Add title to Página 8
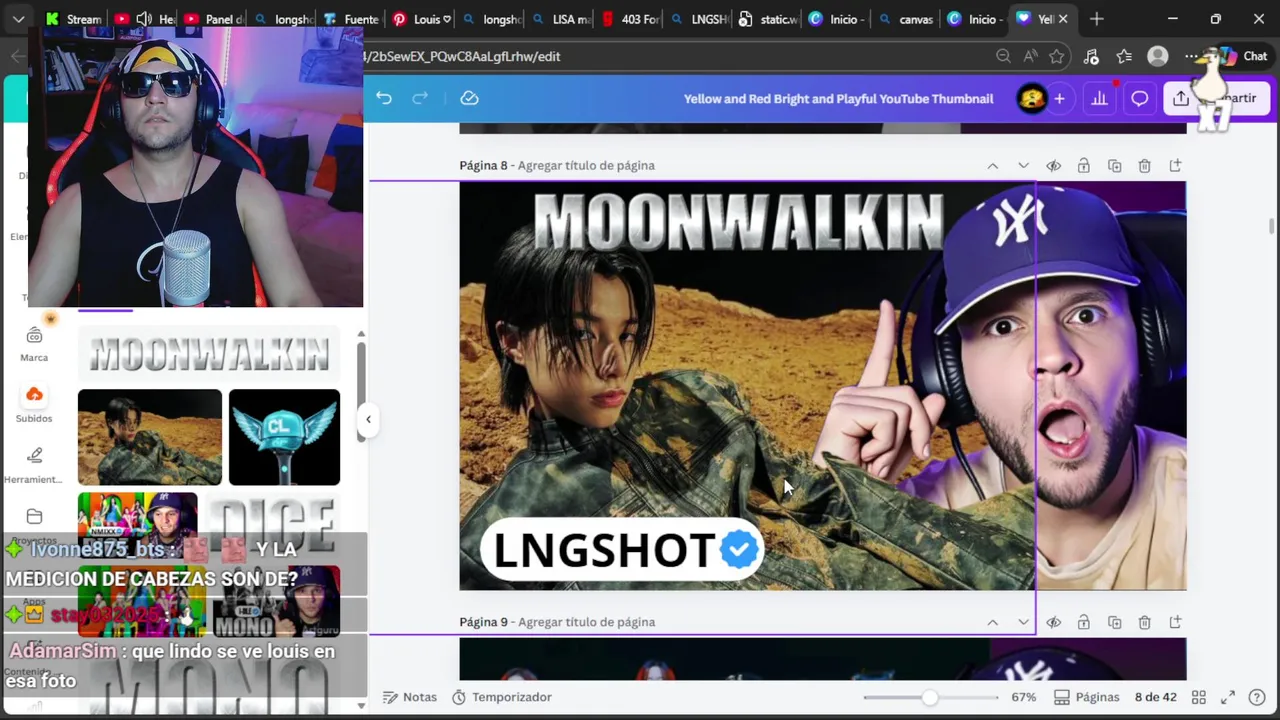Screen dimensions: 1280x720 point(586,165)
